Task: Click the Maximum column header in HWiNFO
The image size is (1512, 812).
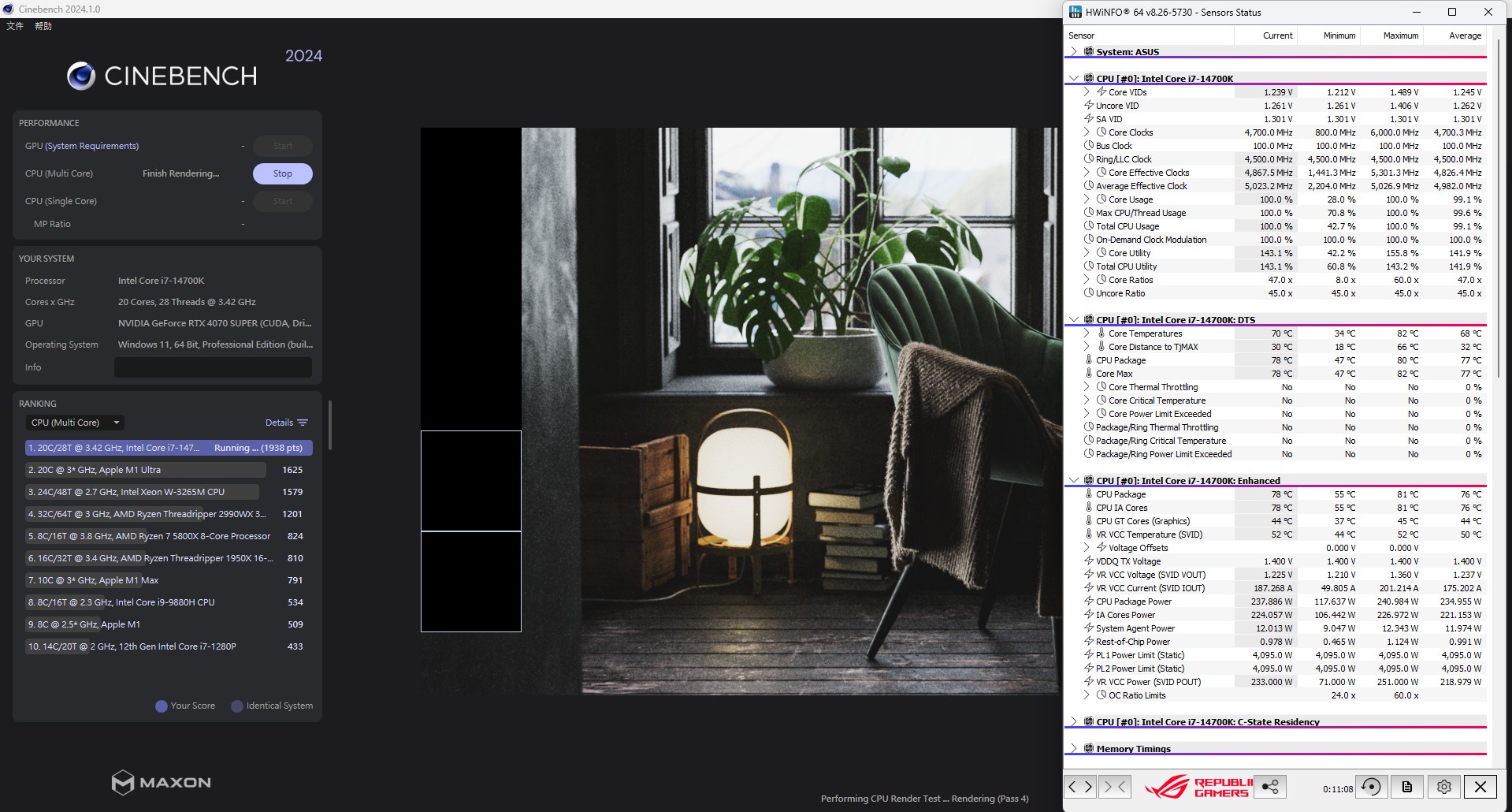Action: [1391, 35]
